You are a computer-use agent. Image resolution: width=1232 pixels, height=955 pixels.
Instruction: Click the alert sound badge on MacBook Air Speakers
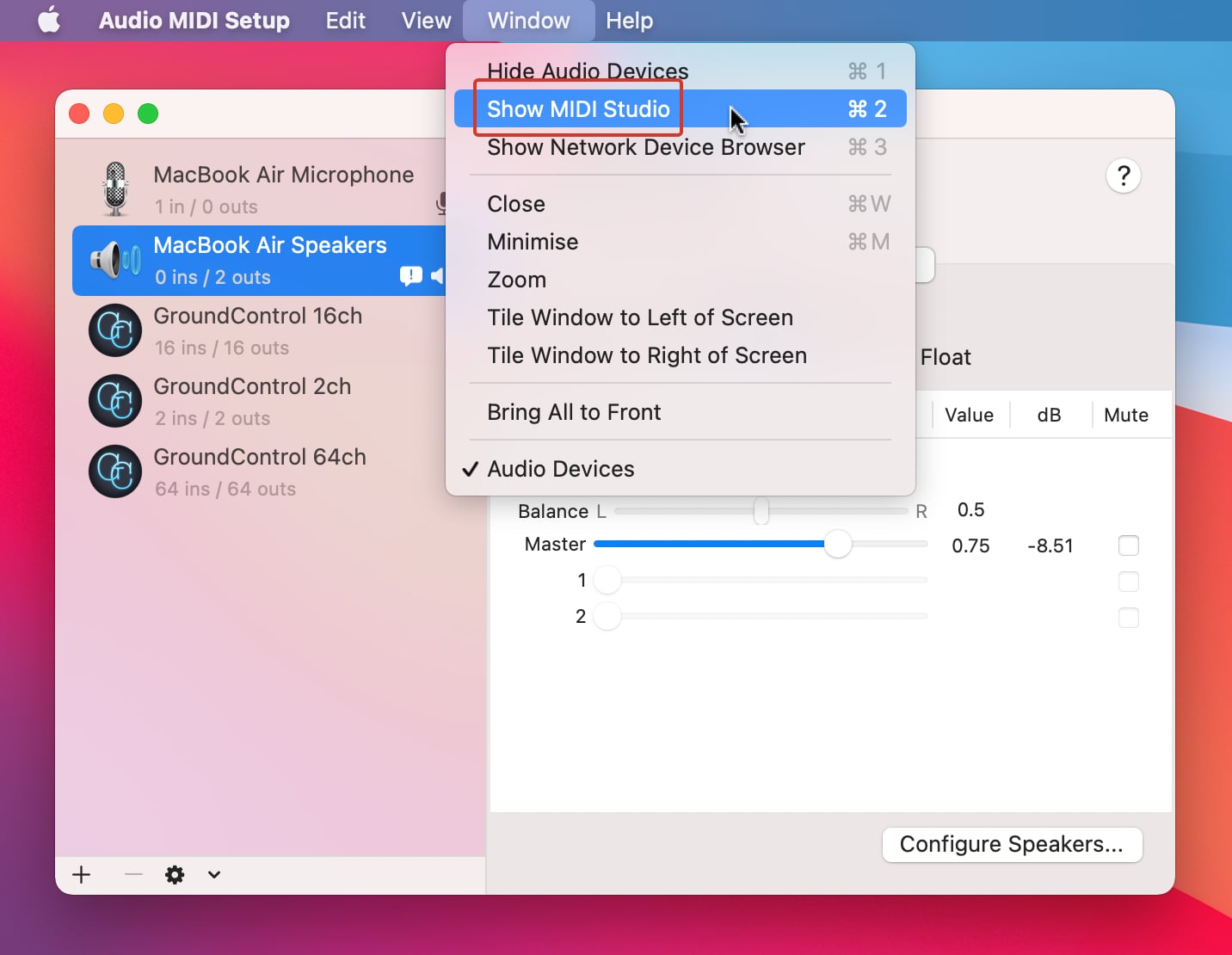click(411, 276)
